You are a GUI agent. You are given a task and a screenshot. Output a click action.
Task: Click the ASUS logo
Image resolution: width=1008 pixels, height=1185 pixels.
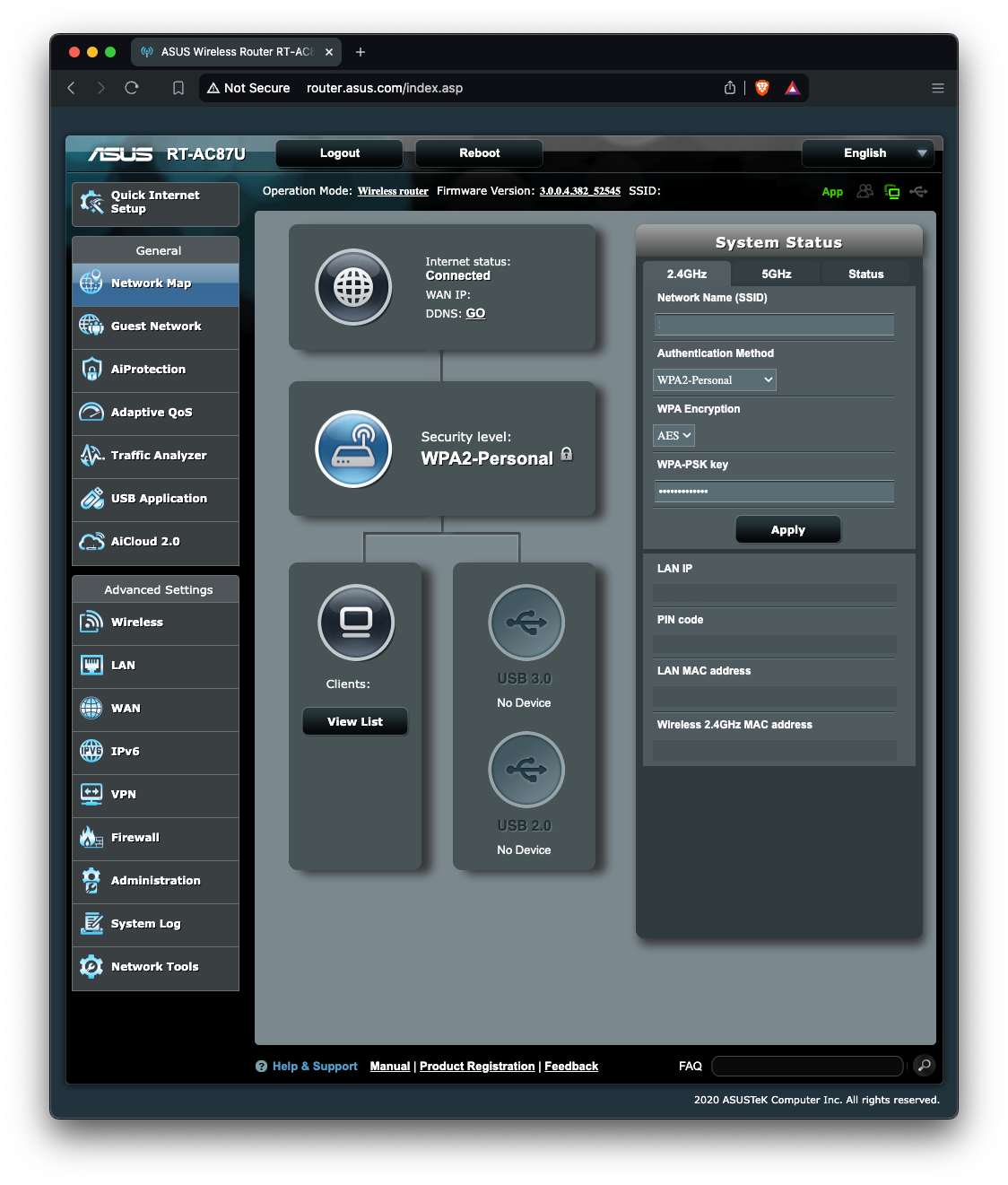pos(121,154)
